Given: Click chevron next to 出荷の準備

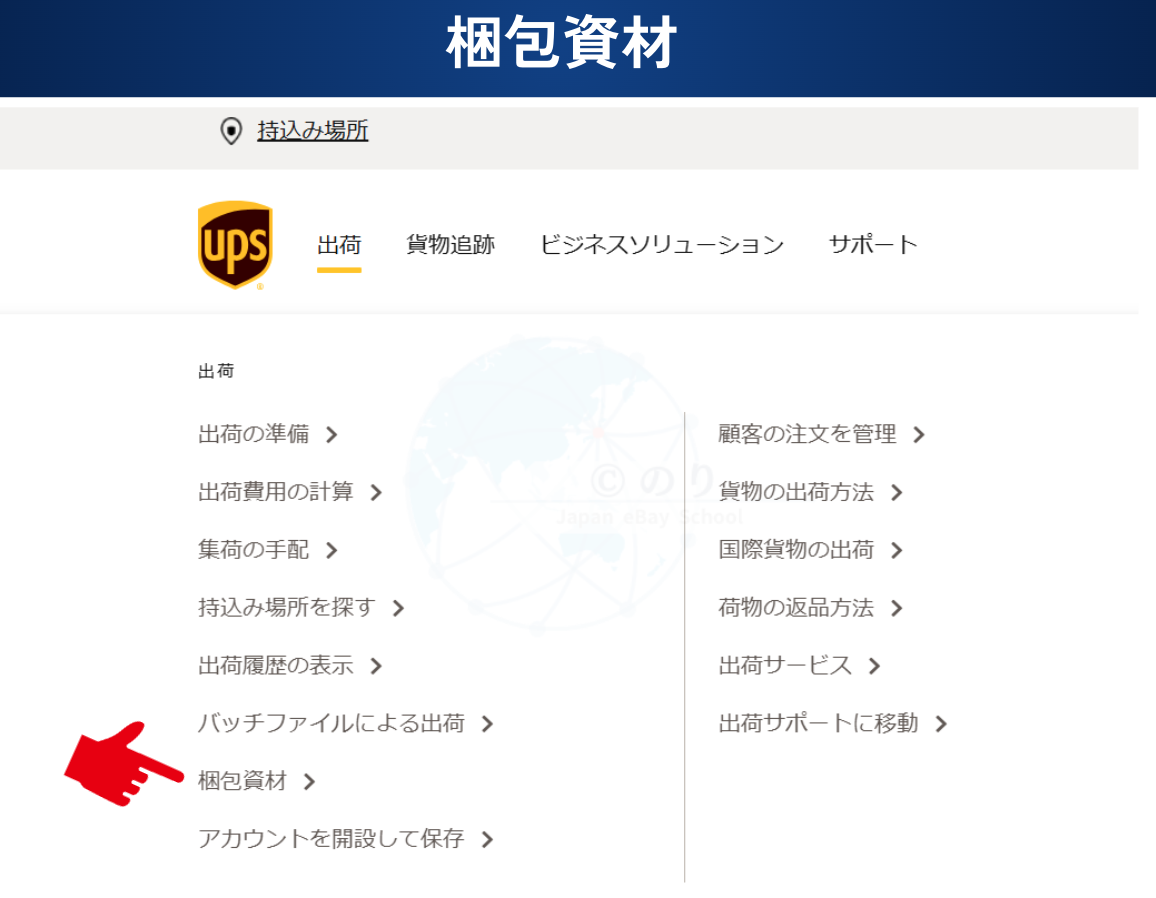Looking at the screenshot, I should [x=332, y=435].
